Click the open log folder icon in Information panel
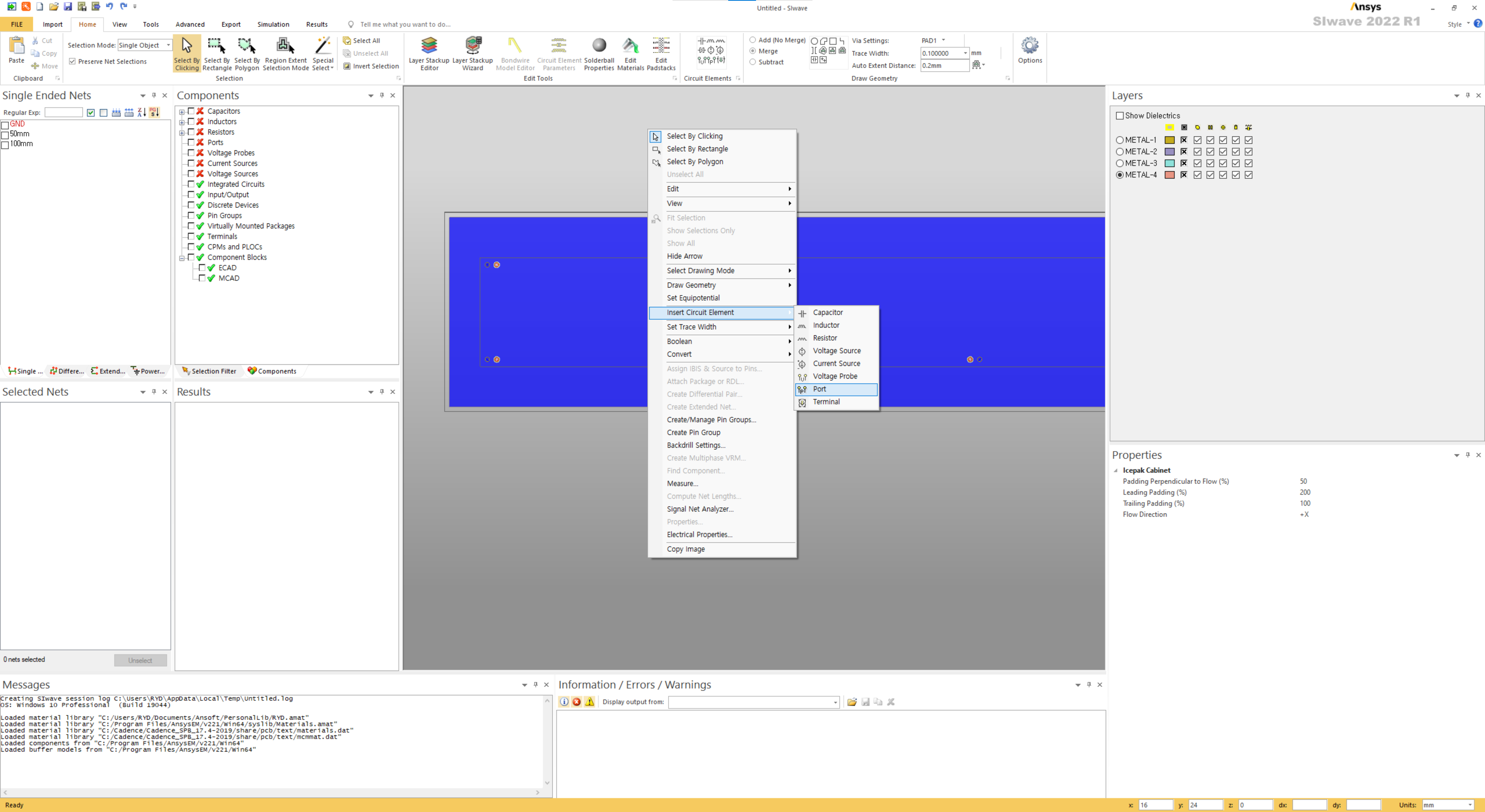1485x812 pixels. 852,702
